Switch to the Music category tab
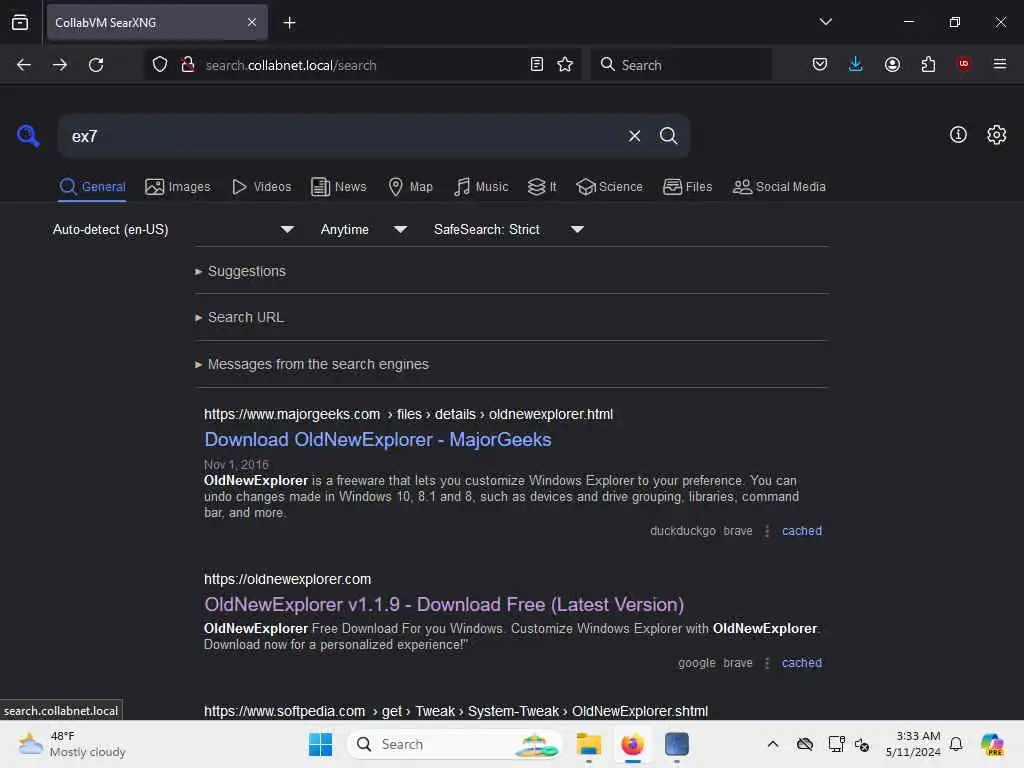The height and width of the screenshot is (768, 1024). (481, 187)
